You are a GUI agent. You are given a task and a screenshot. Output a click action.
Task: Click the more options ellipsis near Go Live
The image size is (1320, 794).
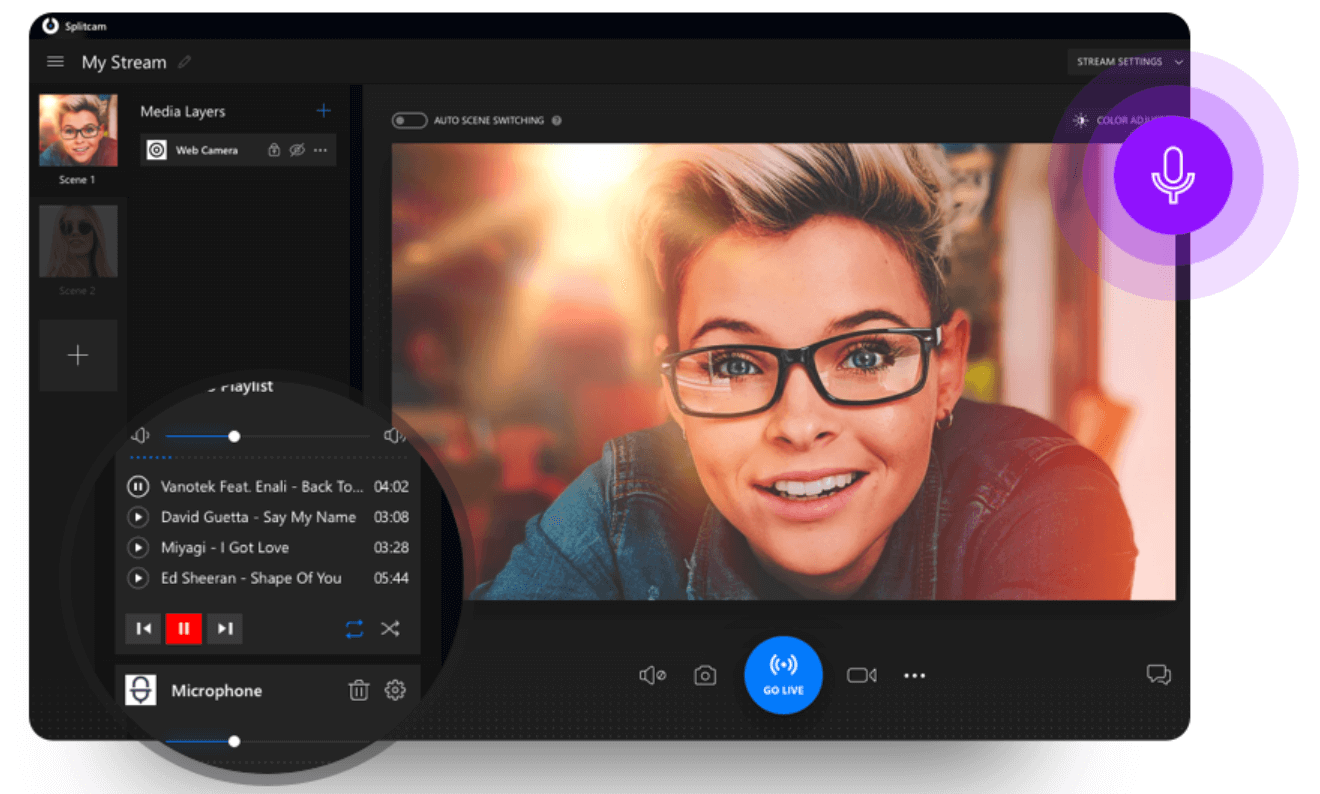(914, 675)
